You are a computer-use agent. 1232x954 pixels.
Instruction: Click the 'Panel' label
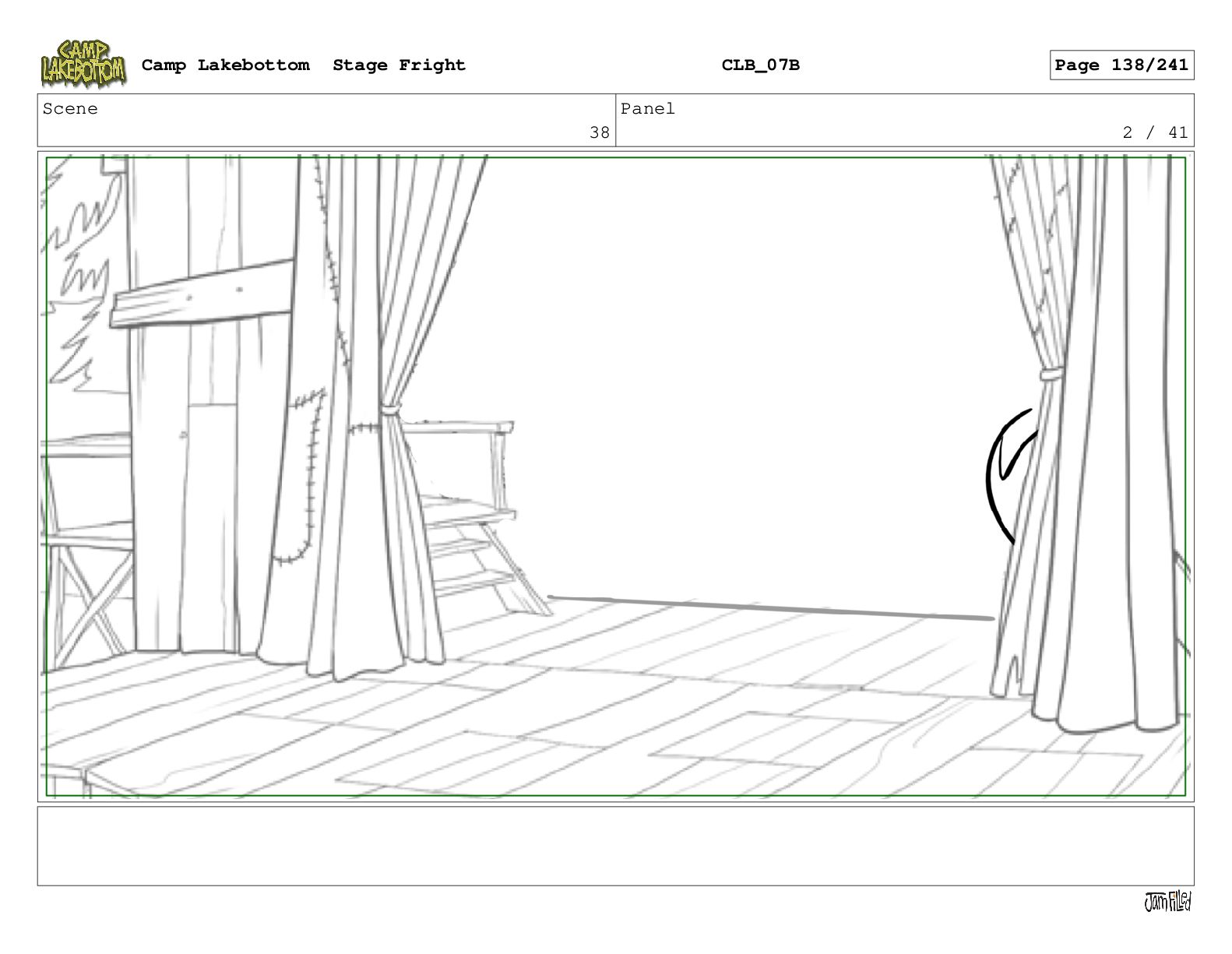[647, 109]
